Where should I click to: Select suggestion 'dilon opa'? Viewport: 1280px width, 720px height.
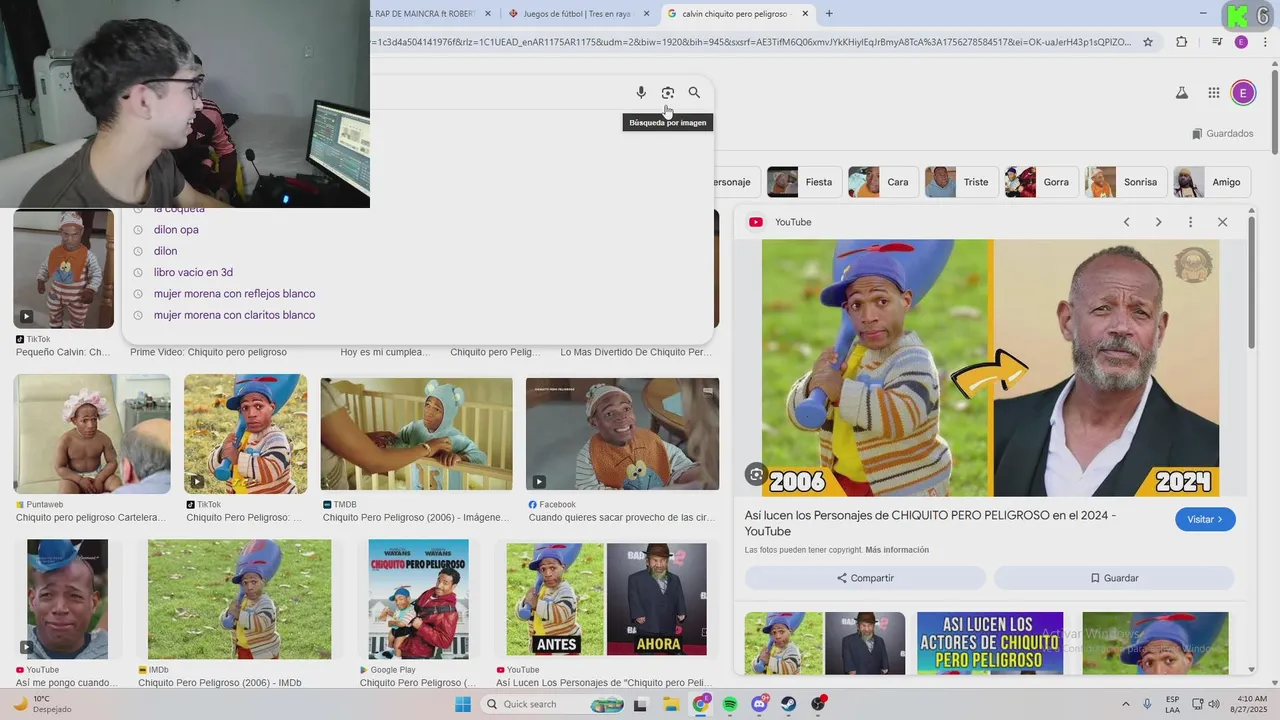[x=176, y=229]
